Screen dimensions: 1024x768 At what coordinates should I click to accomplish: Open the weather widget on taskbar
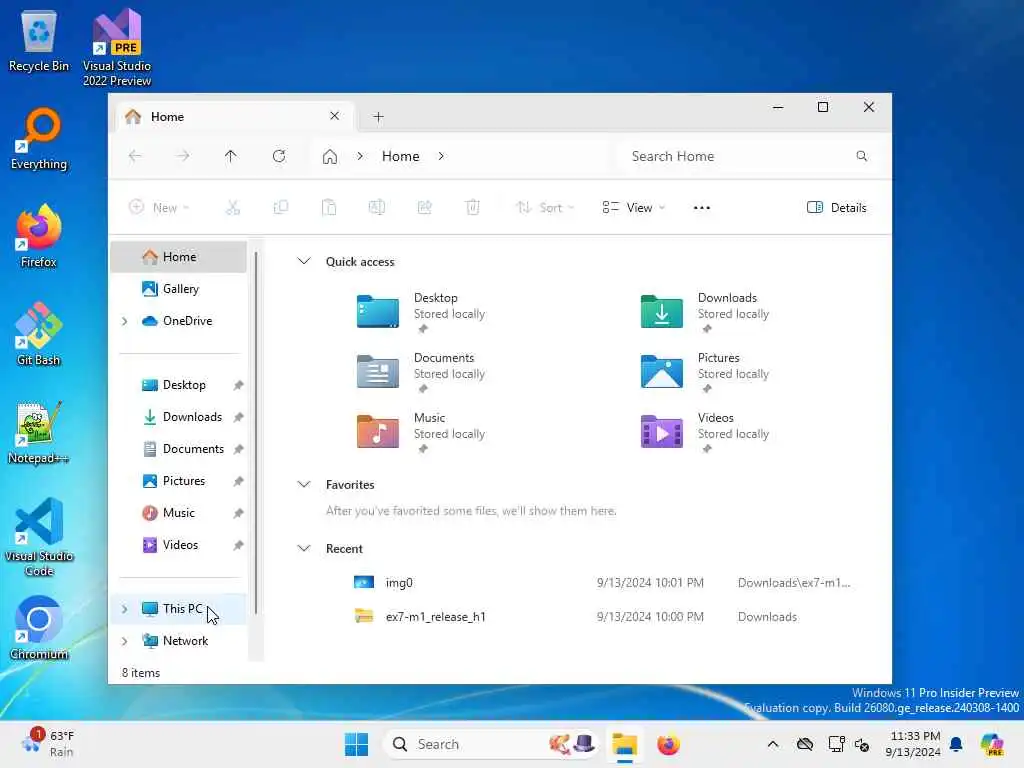point(47,744)
